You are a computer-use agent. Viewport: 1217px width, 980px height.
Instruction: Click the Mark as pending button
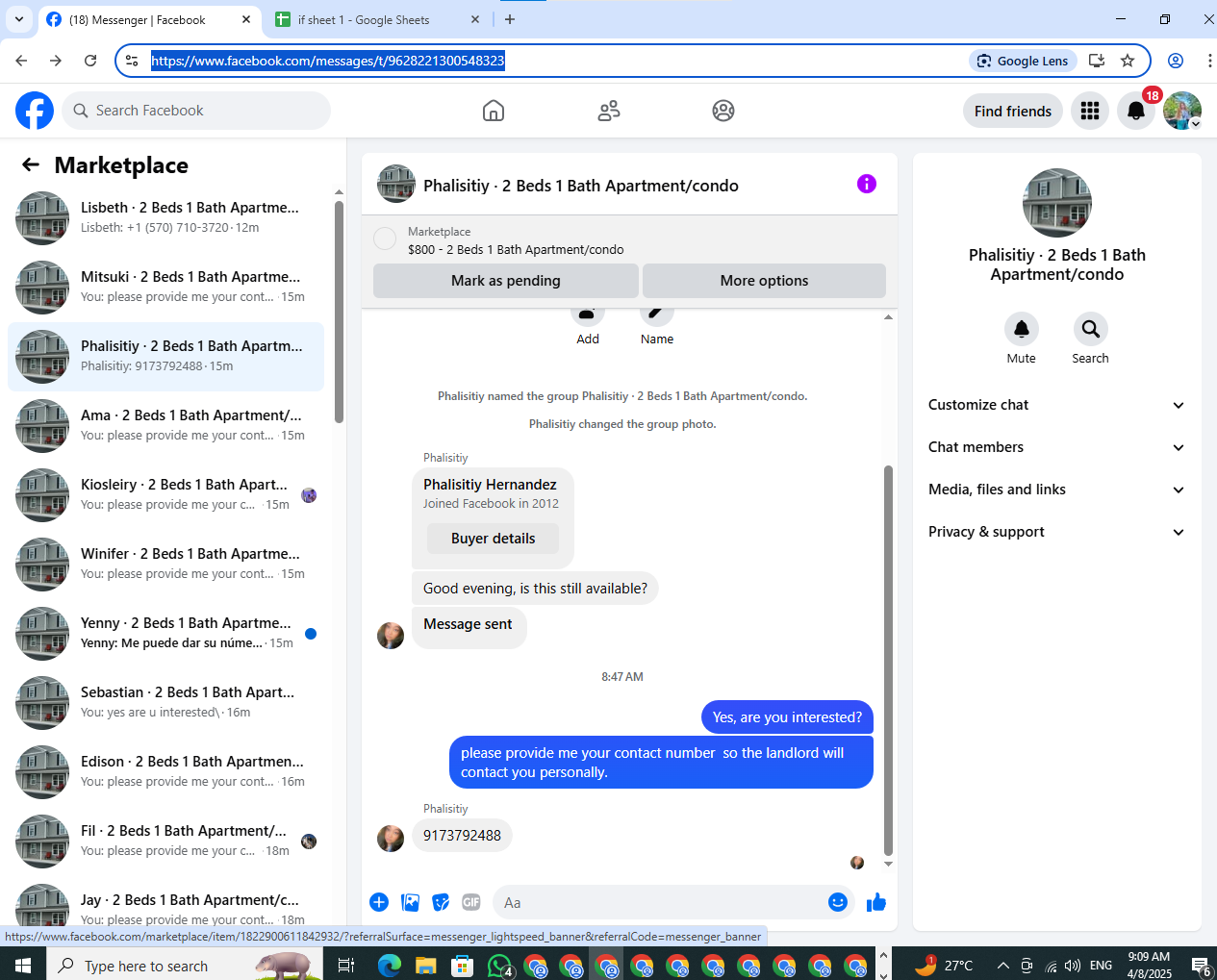(x=506, y=281)
